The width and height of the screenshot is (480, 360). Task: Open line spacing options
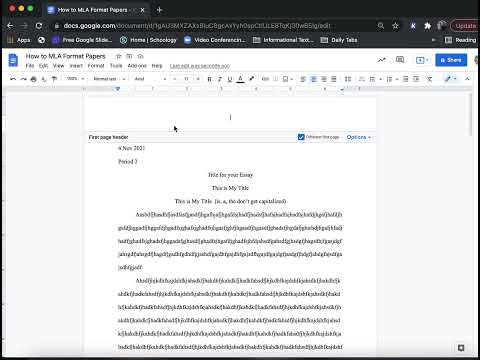[348, 79]
